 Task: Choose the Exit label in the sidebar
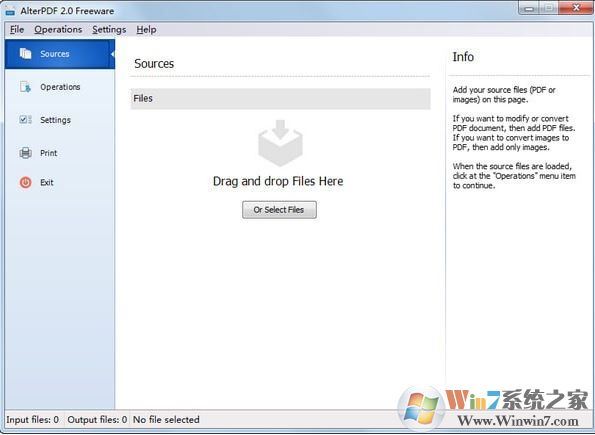tap(47, 183)
